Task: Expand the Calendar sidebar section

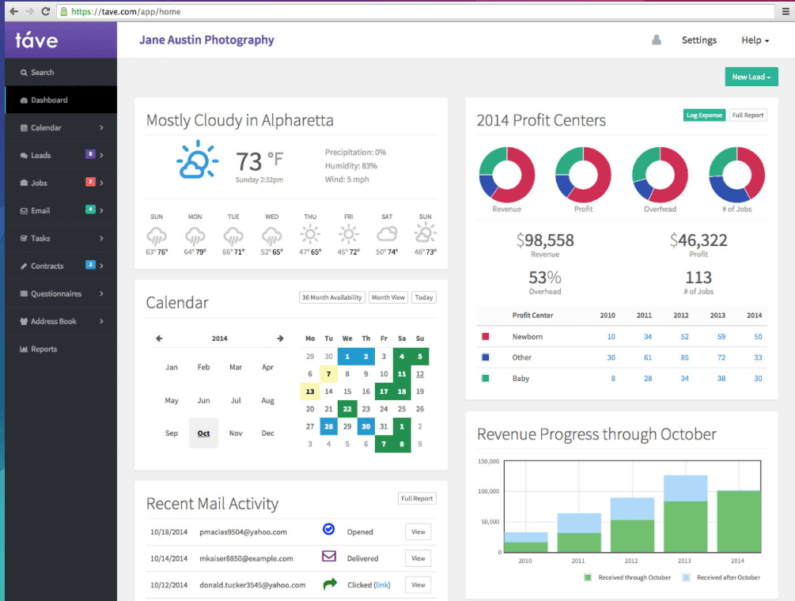Action: tap(61, 128)
